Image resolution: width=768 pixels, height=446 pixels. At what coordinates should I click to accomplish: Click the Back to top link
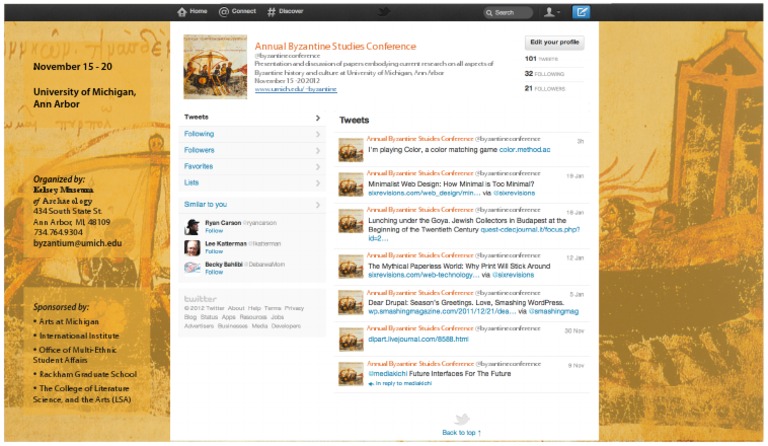[461, 433]
